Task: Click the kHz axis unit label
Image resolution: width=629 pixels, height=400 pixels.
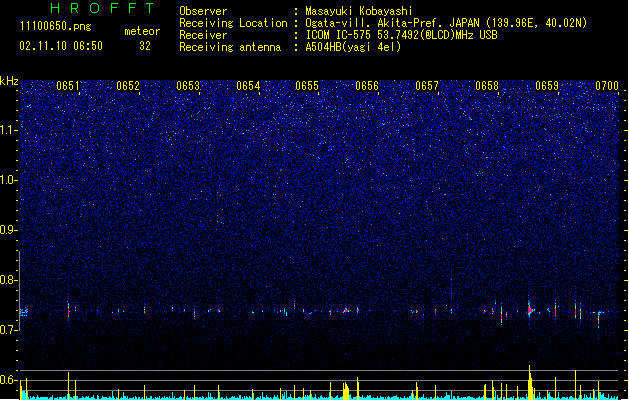Action: [9, 81]
